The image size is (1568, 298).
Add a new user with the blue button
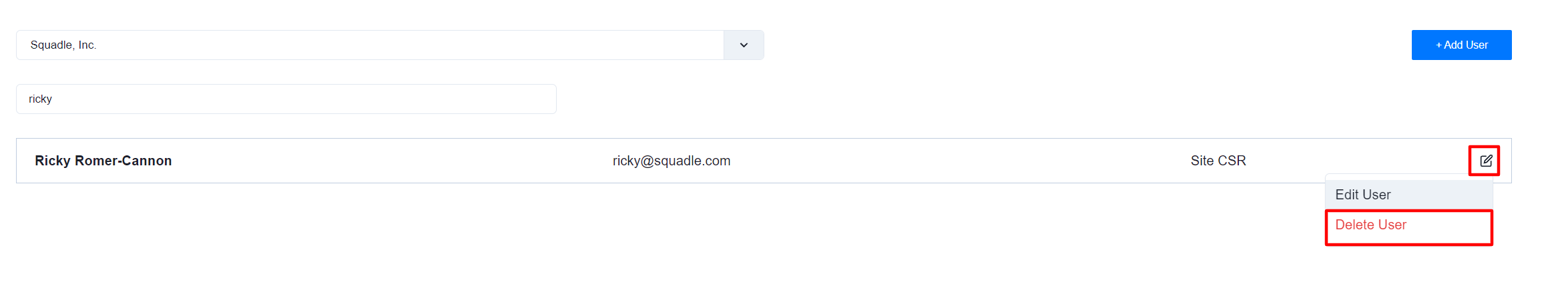[1461, 45]
